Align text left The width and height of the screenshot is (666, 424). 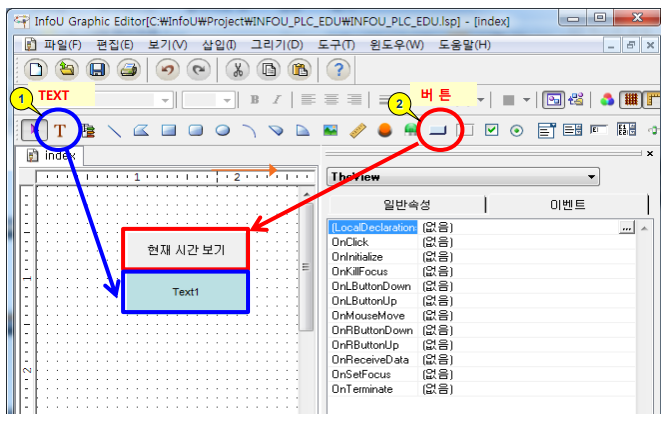tap(308, 99)
